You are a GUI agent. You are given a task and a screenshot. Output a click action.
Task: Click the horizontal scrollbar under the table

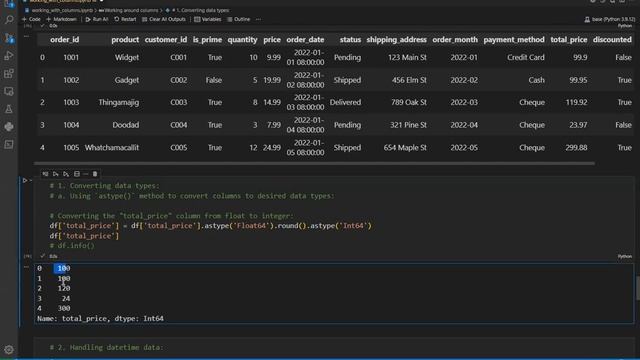[x=314, y=163]
